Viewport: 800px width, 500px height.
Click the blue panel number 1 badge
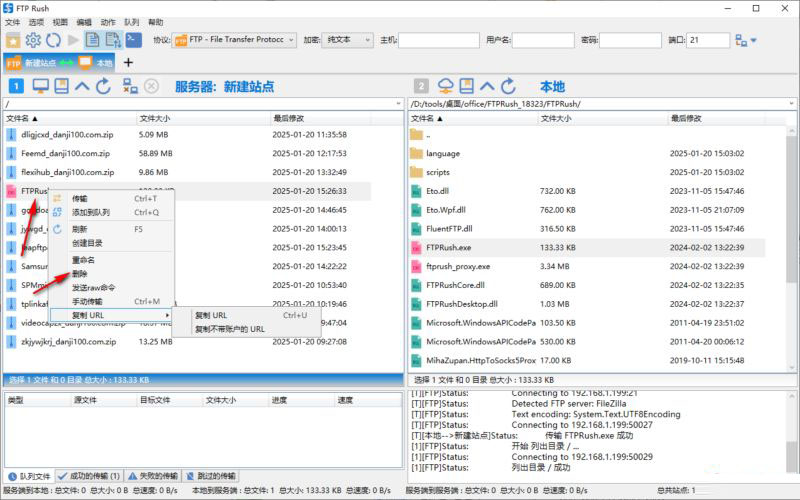[16, 86]
